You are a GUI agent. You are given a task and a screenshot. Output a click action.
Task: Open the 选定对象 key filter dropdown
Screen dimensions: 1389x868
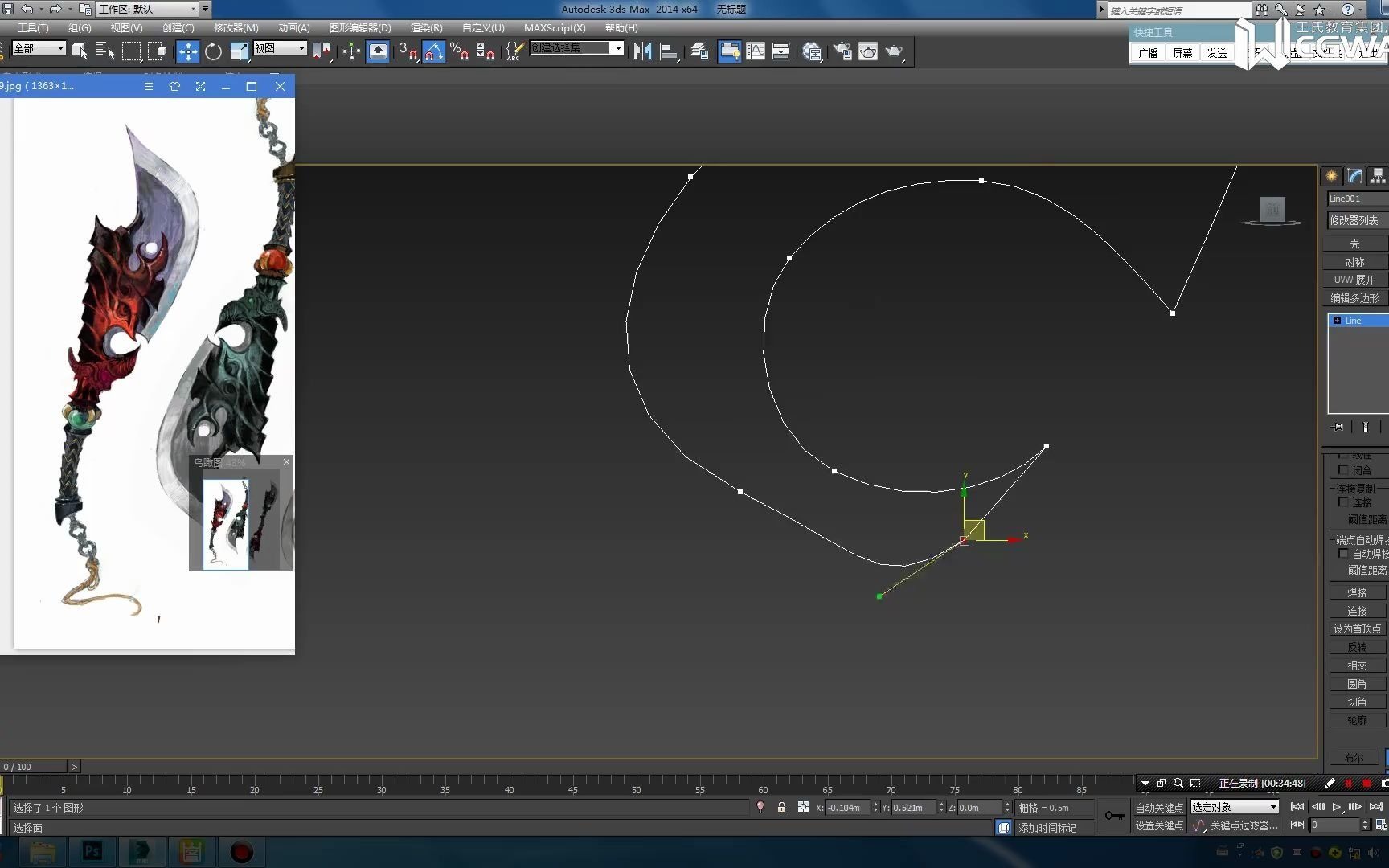tap(1272, 807)
